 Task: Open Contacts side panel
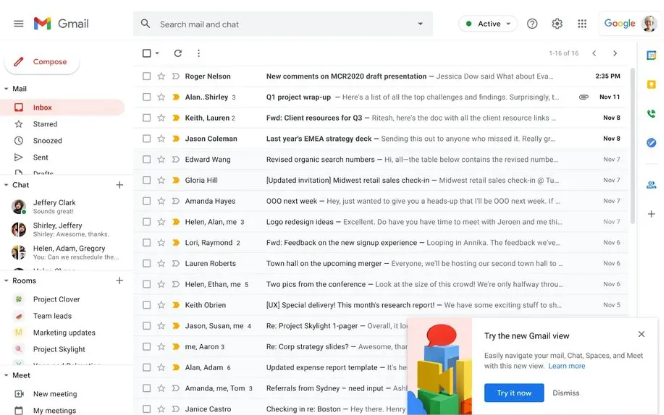point(651,185)
